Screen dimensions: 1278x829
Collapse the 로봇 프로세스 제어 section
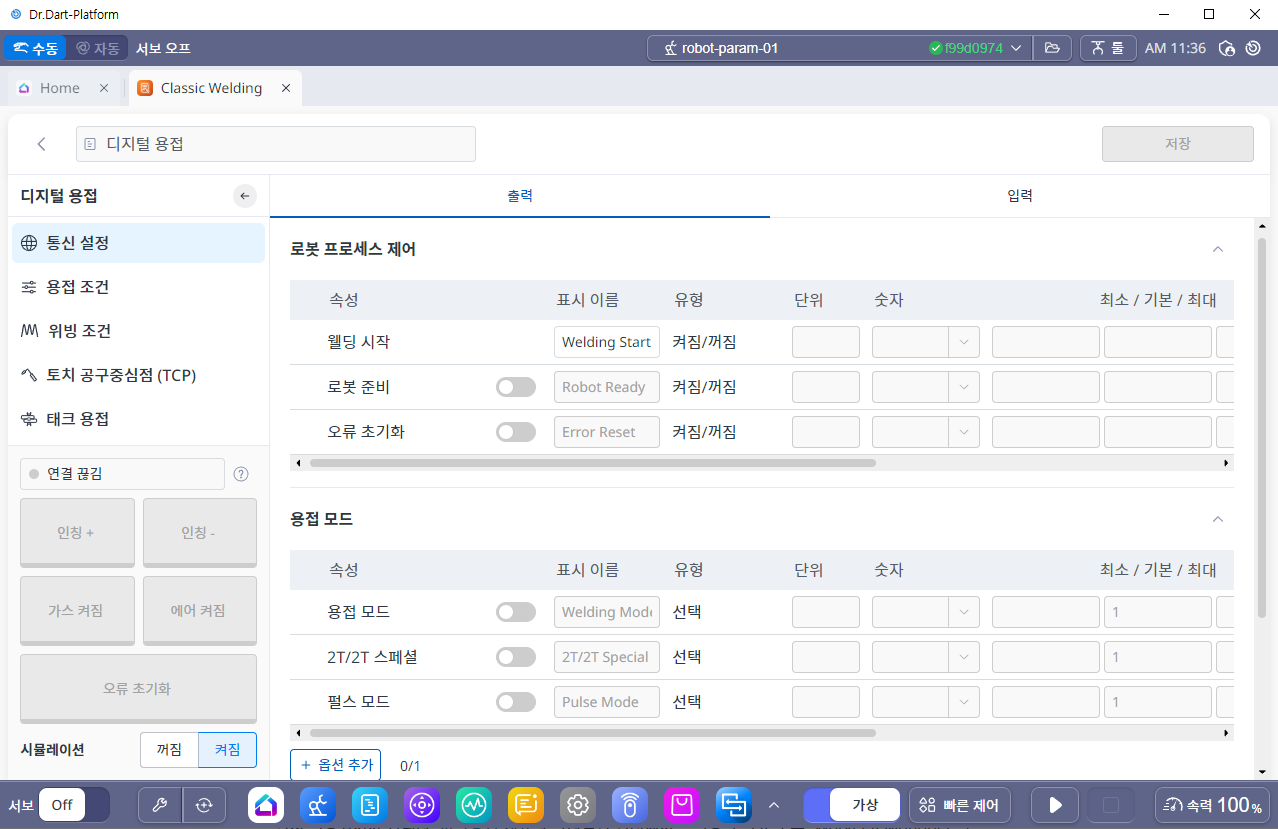[1217, 249]
